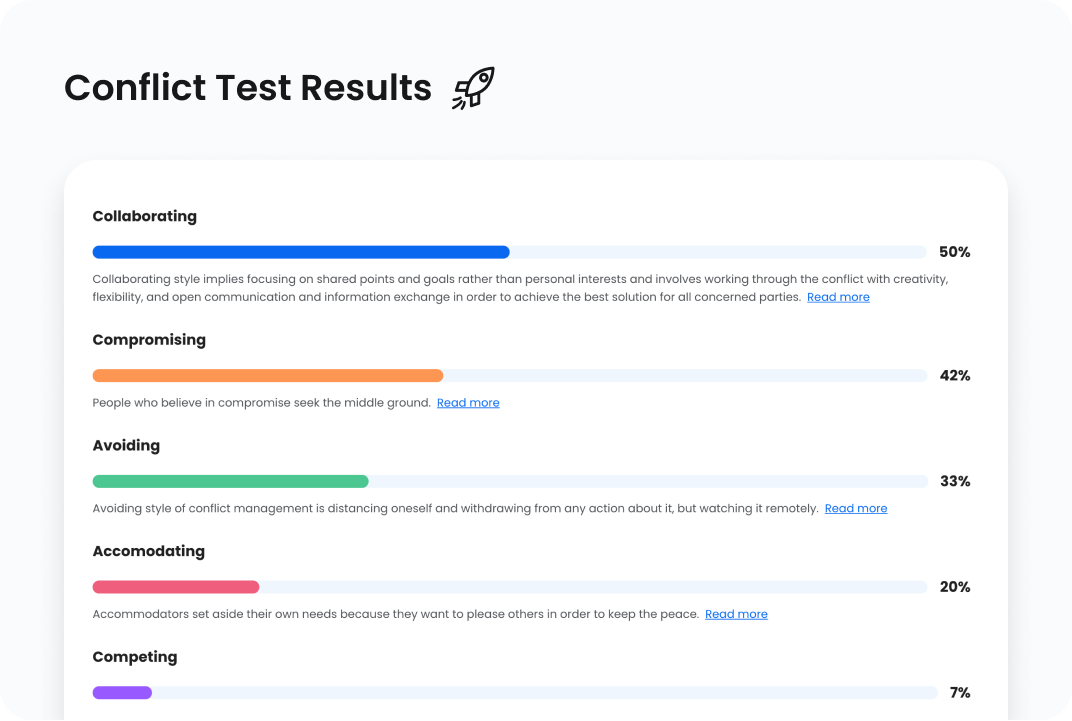Click the blue Collaborating progress bar
1072x721 pixels.
tap(301, 252)
